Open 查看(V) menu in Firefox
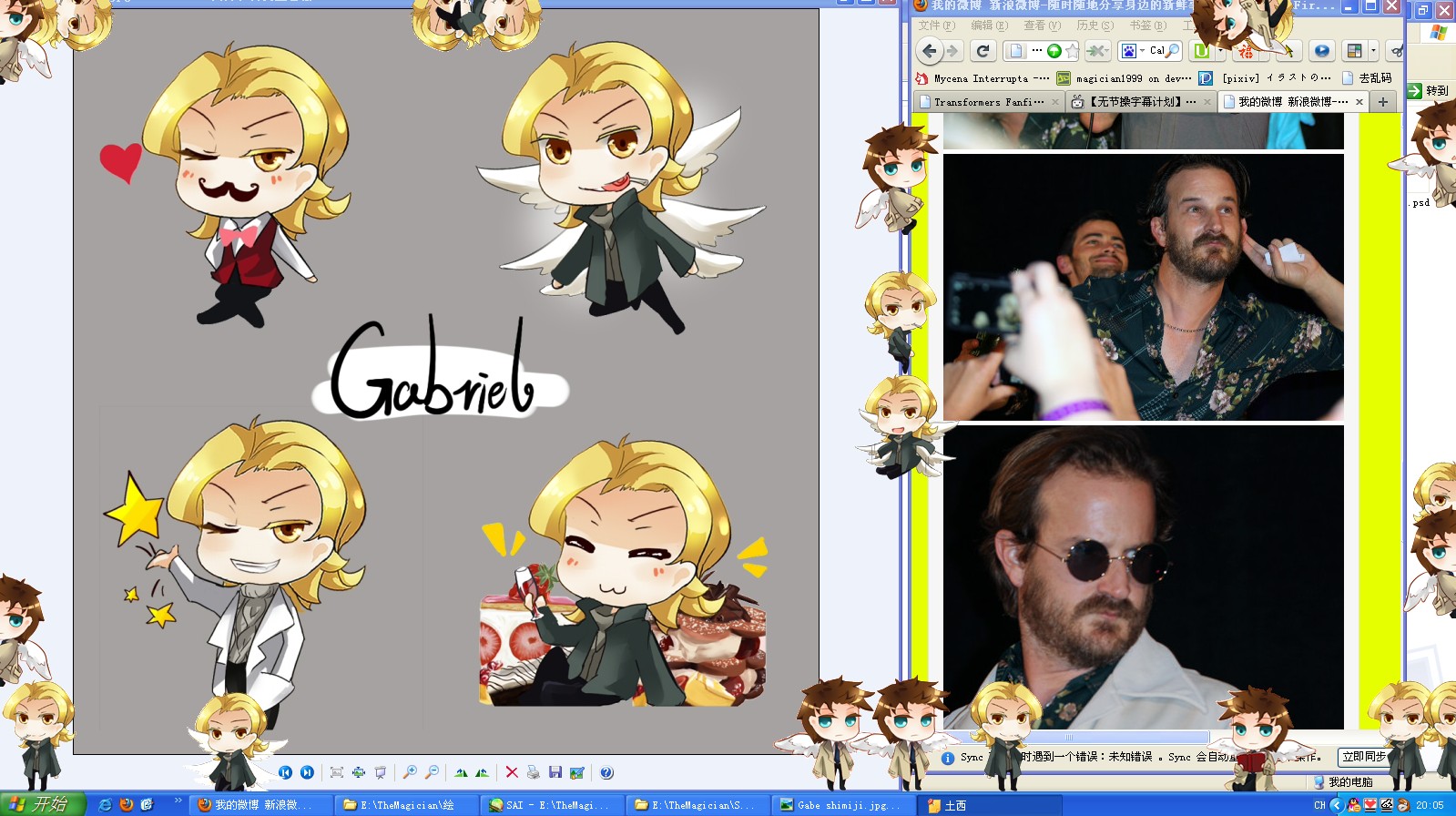The height and width of the screenshot is (816, 1456). (x=1042, y=25)
